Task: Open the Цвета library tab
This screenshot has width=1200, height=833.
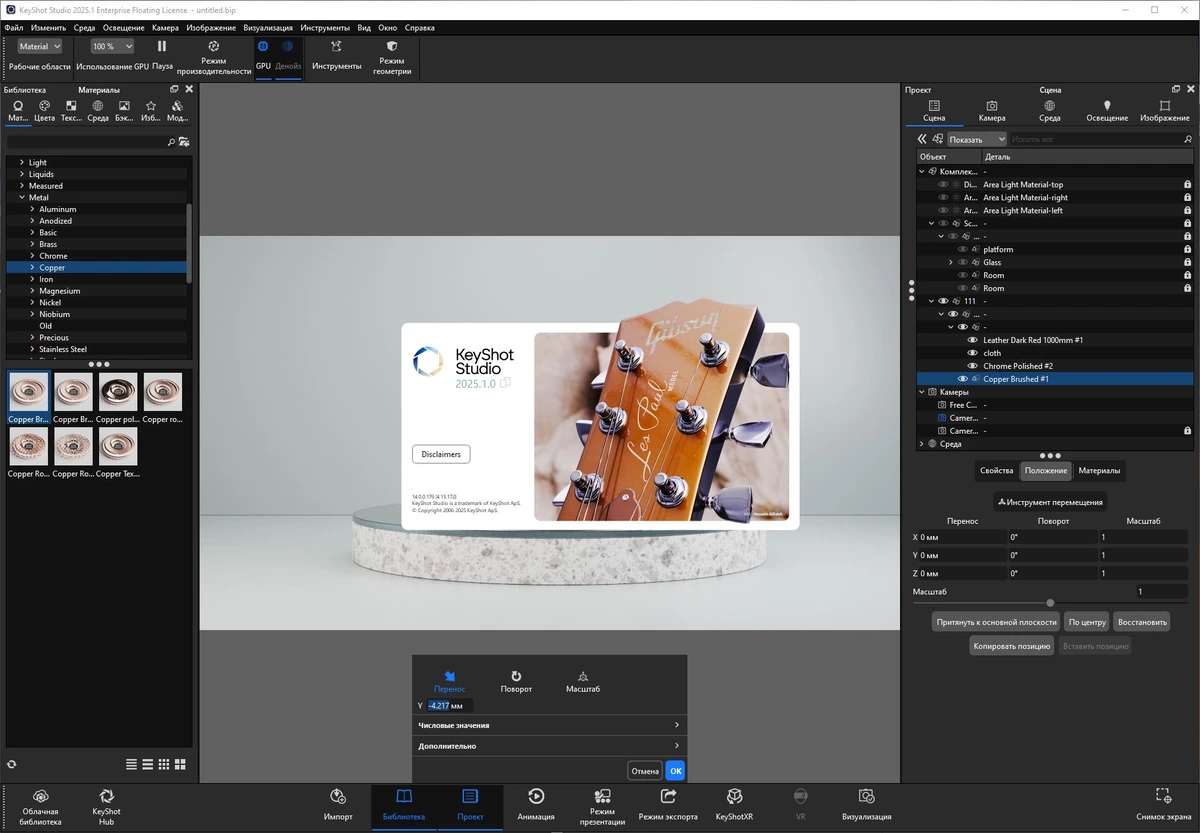Action: tap(44, 111)
